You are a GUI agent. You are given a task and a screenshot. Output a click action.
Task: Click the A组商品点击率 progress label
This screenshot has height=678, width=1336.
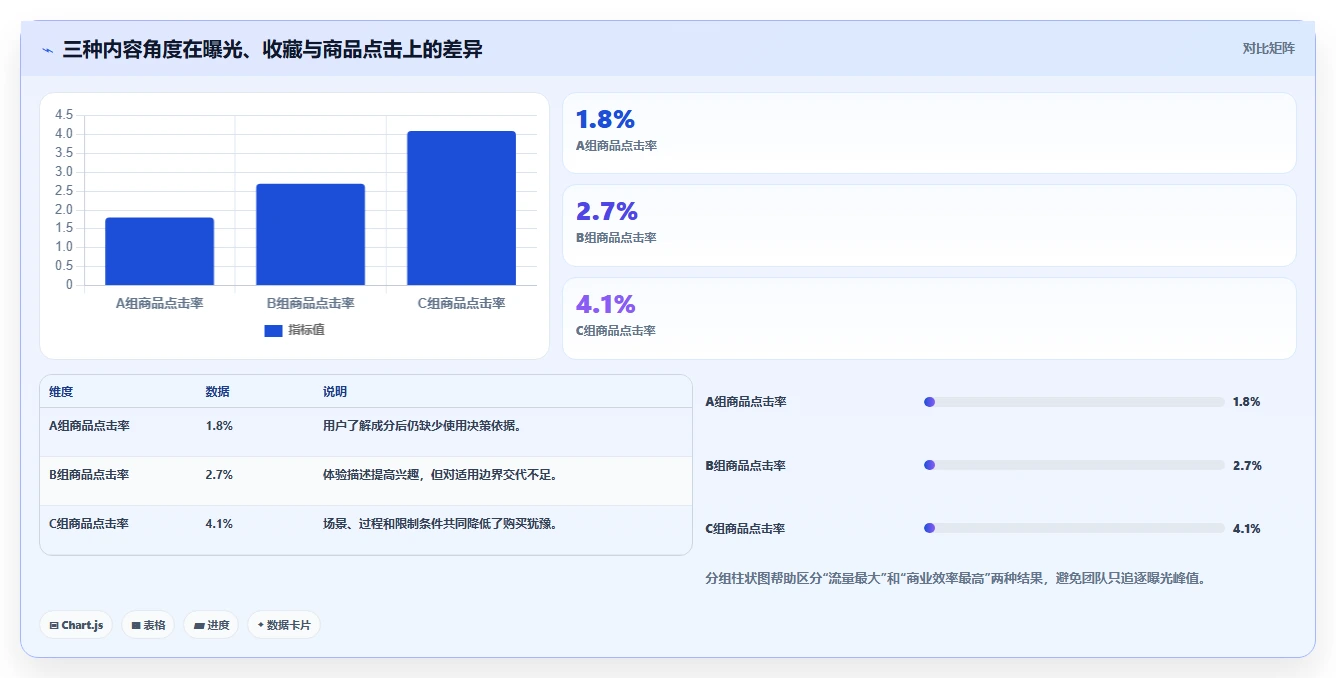coord(746,402)
